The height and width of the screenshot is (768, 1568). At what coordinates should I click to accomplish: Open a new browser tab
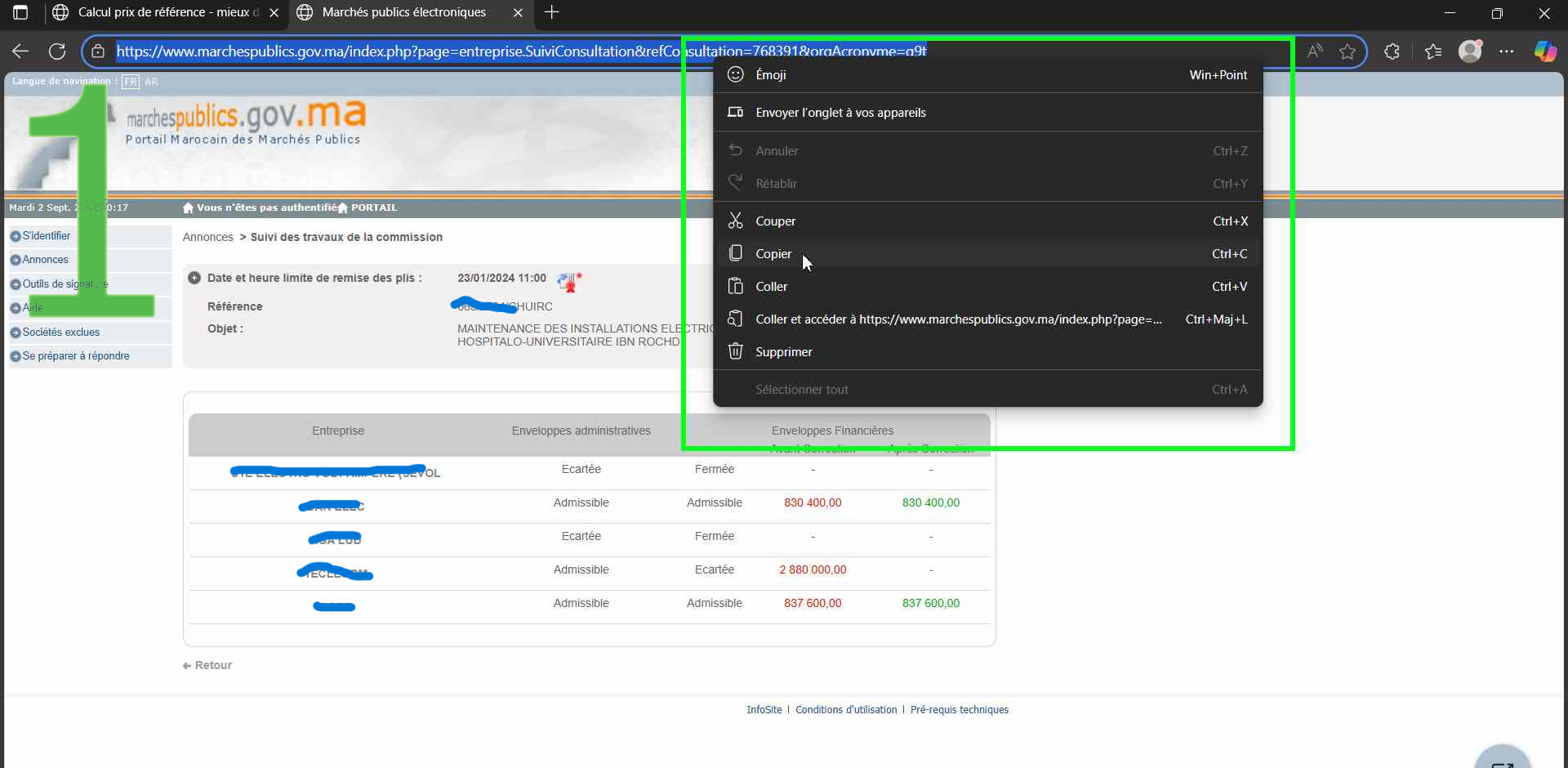click(x=552, y=12)
